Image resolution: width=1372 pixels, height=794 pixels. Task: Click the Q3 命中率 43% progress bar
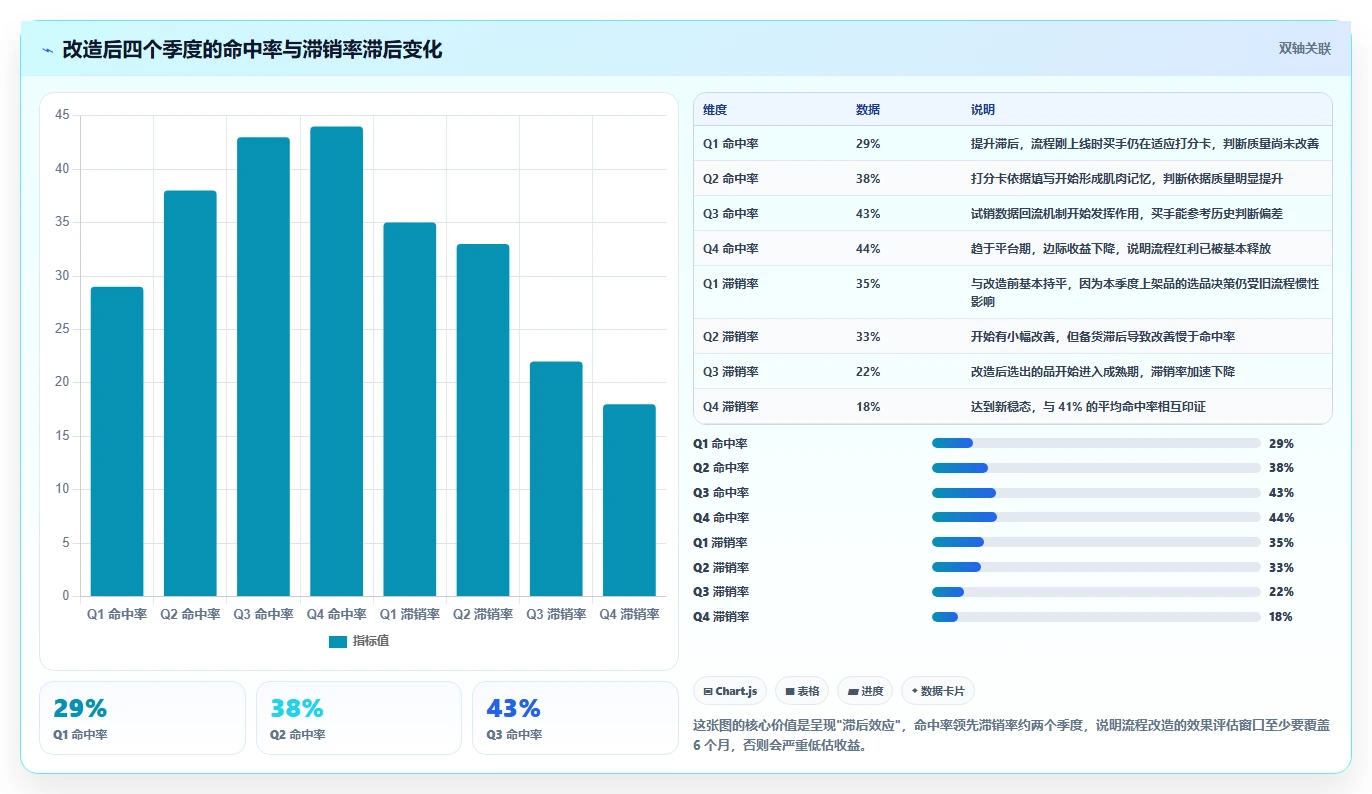tap(1096, 493)
